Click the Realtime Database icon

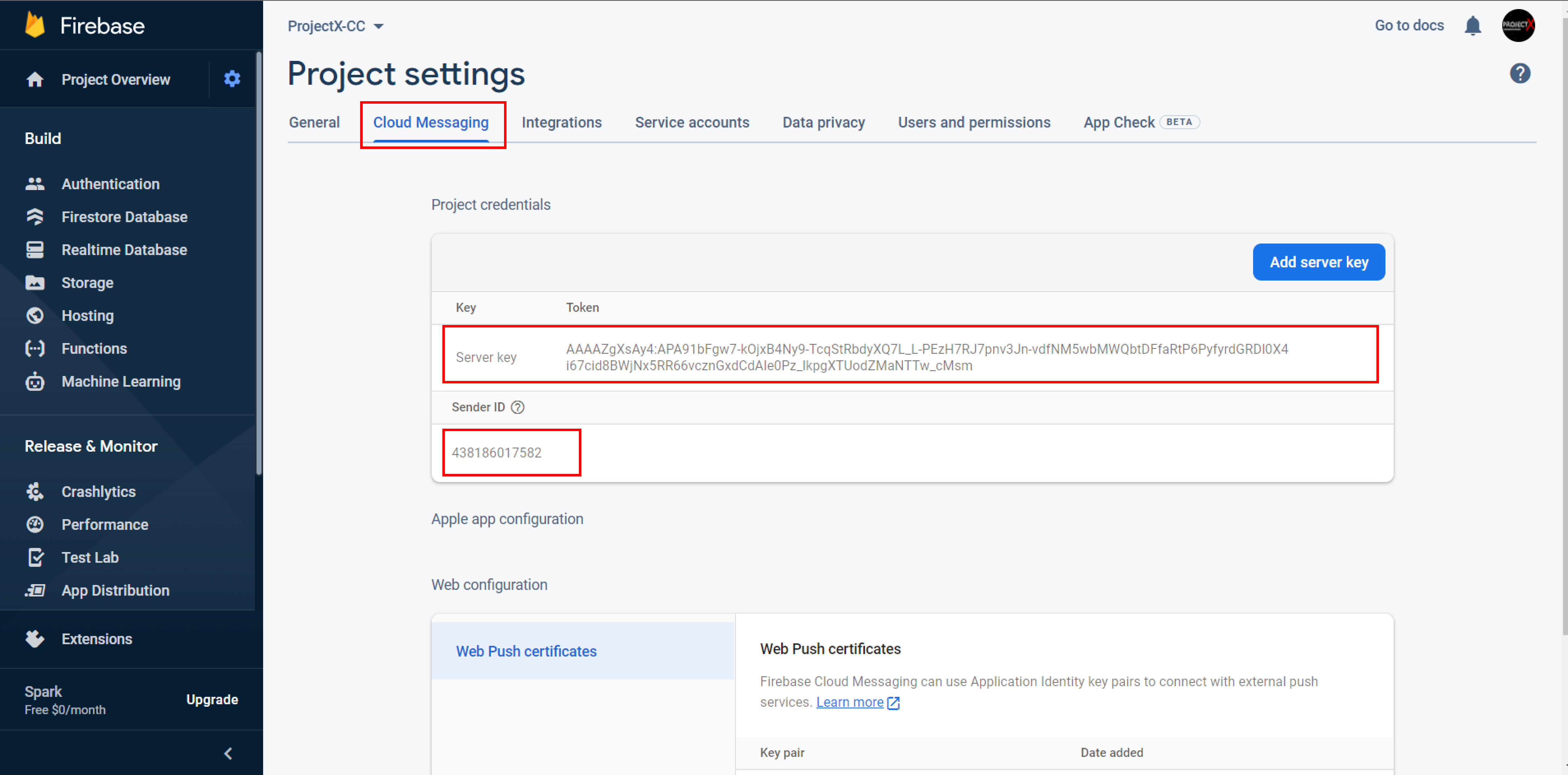35,249
